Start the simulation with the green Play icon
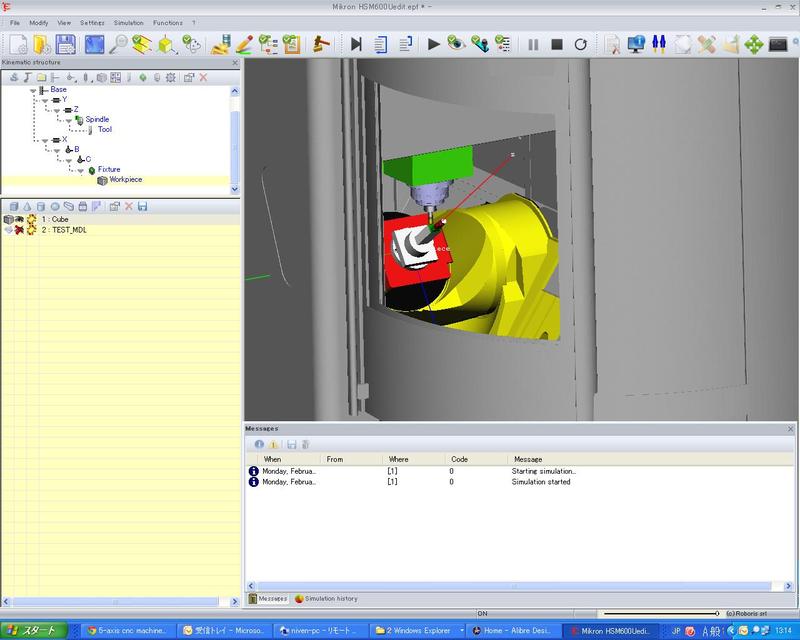Screen dimensions: 800x640 pyautogui.click(x=433, y=44)
